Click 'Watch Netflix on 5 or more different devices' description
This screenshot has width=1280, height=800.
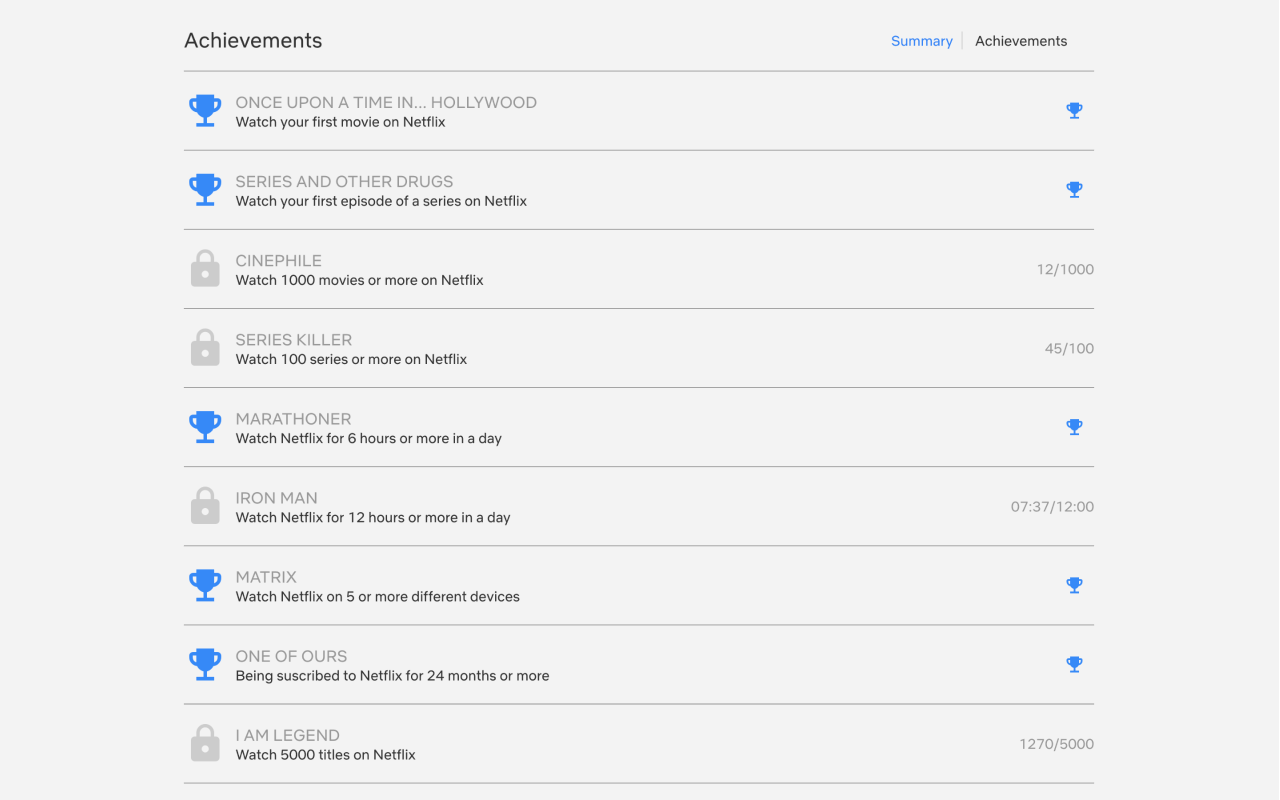378,596
